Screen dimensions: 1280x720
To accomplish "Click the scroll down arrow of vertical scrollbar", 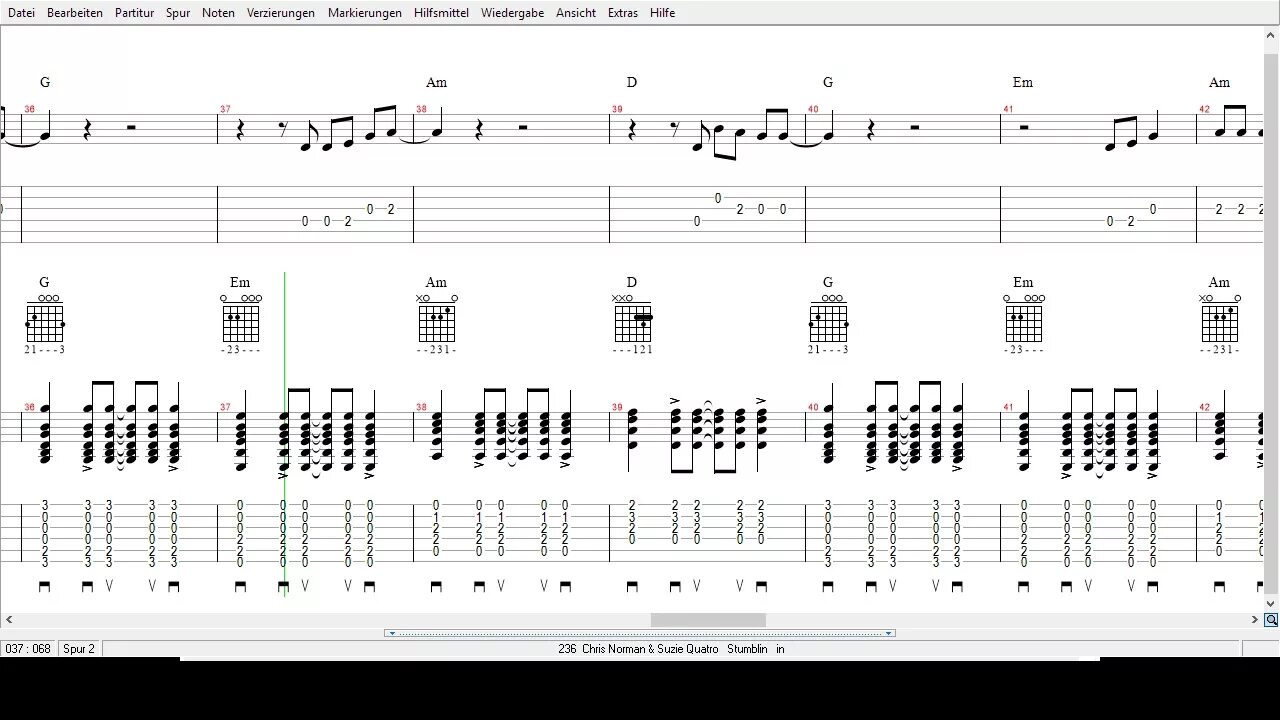I will point(1271,604).
